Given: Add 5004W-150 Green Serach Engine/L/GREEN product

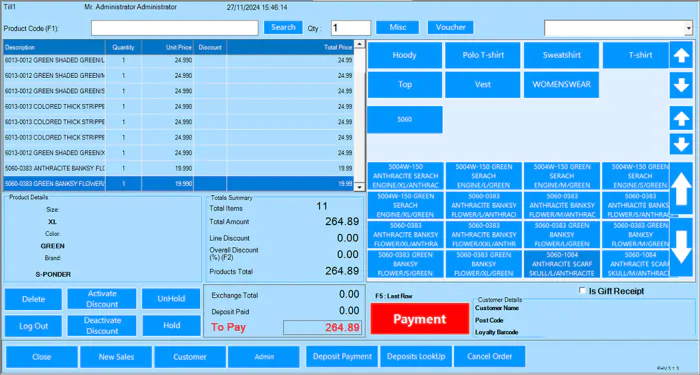Looking at the screenshot, I should pos(483,176).
